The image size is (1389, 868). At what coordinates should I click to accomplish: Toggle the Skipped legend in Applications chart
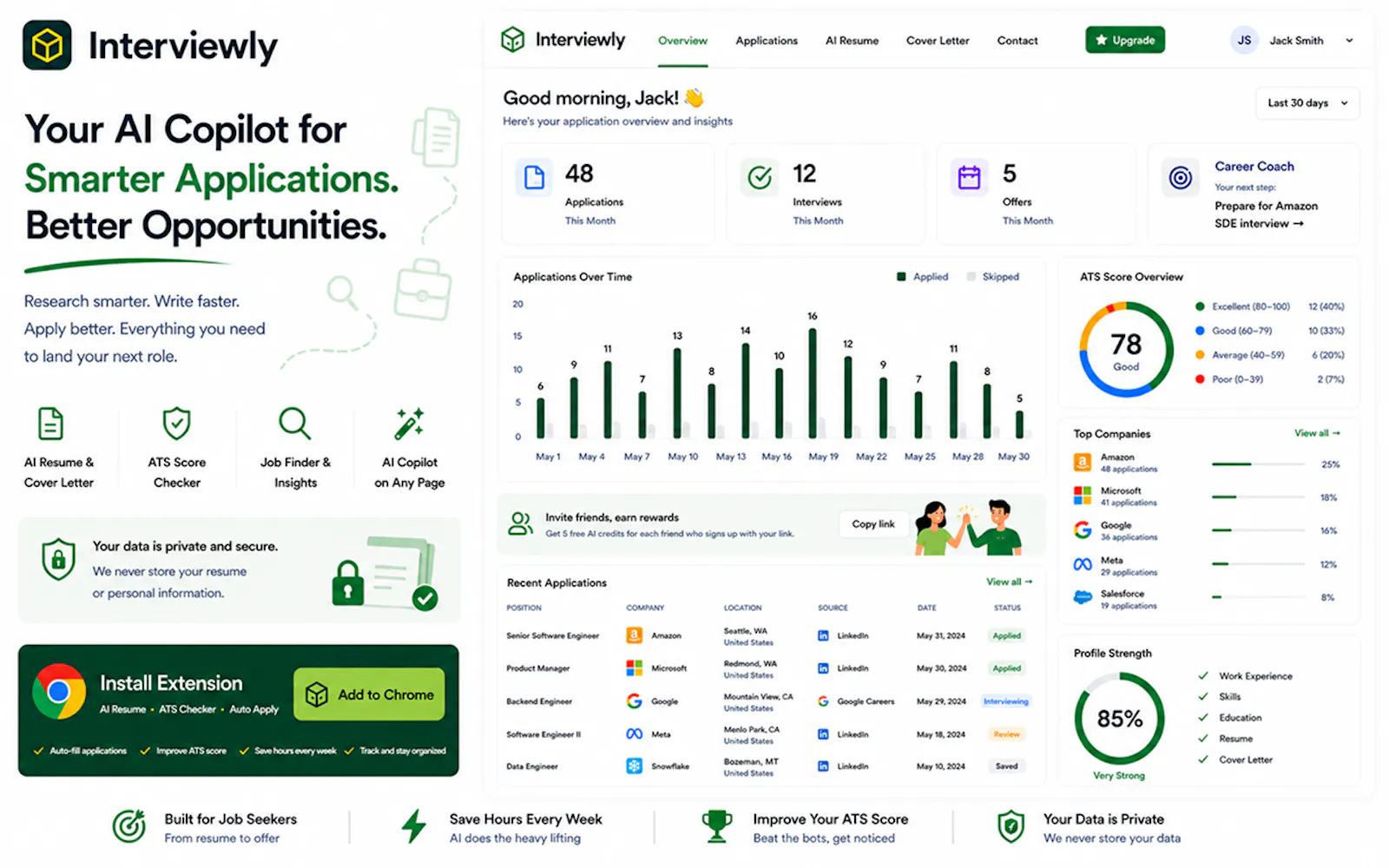point(994,277)
